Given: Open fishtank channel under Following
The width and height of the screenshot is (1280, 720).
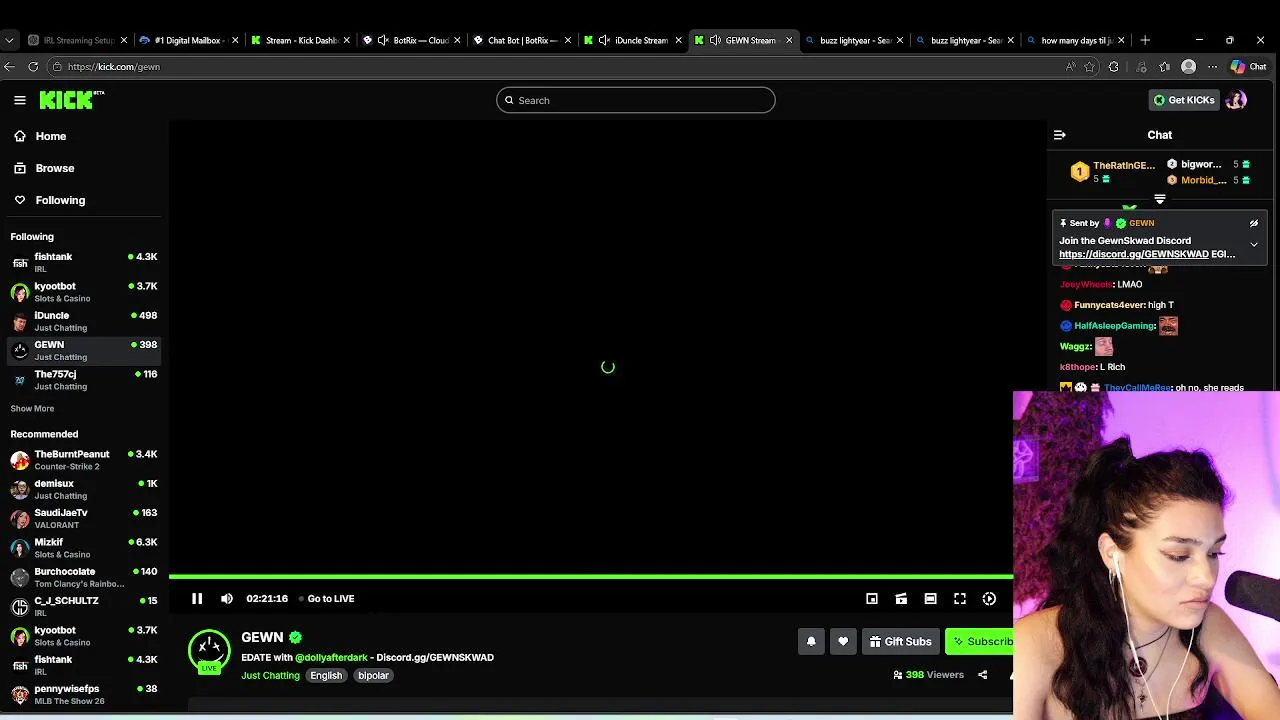Looking at the screenshot, I should click(x=84, y=262).
